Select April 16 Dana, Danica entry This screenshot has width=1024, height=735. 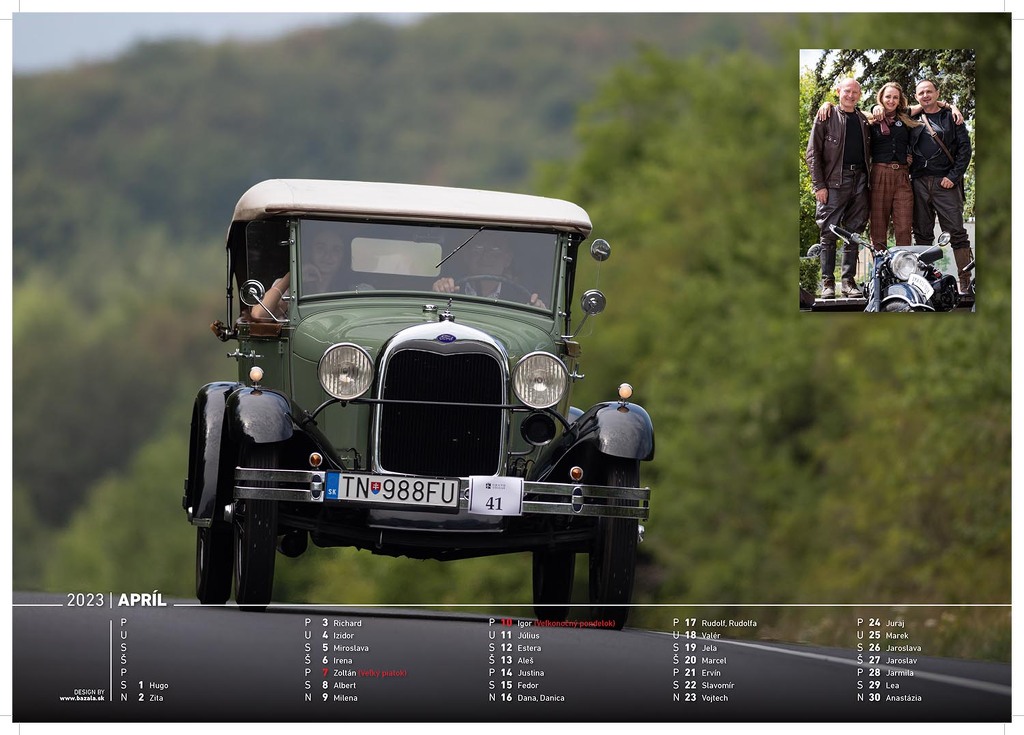(532, 698)
